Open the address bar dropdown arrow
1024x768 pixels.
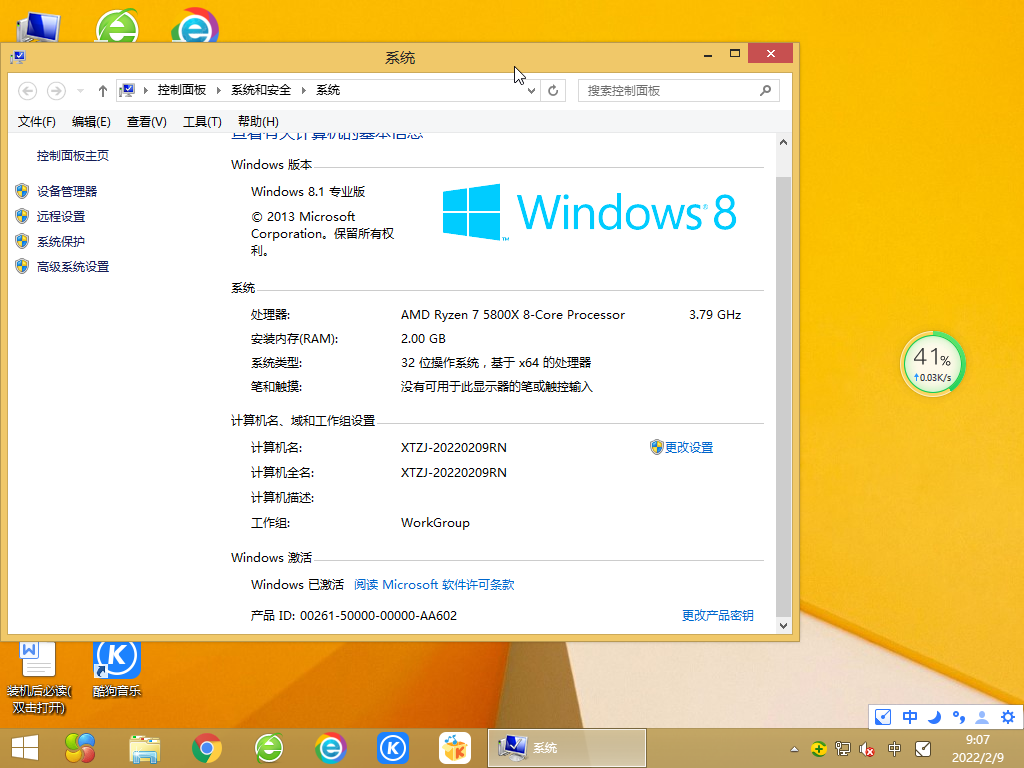531,90
